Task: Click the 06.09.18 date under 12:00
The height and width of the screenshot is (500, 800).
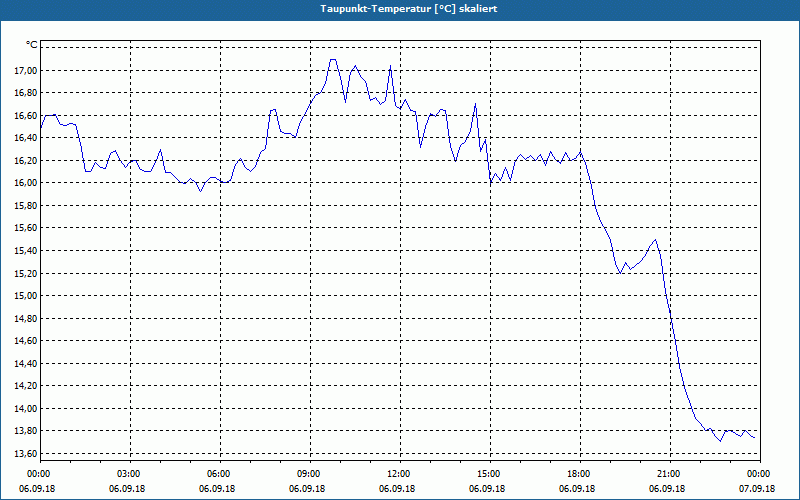Action: pos(397,489)
